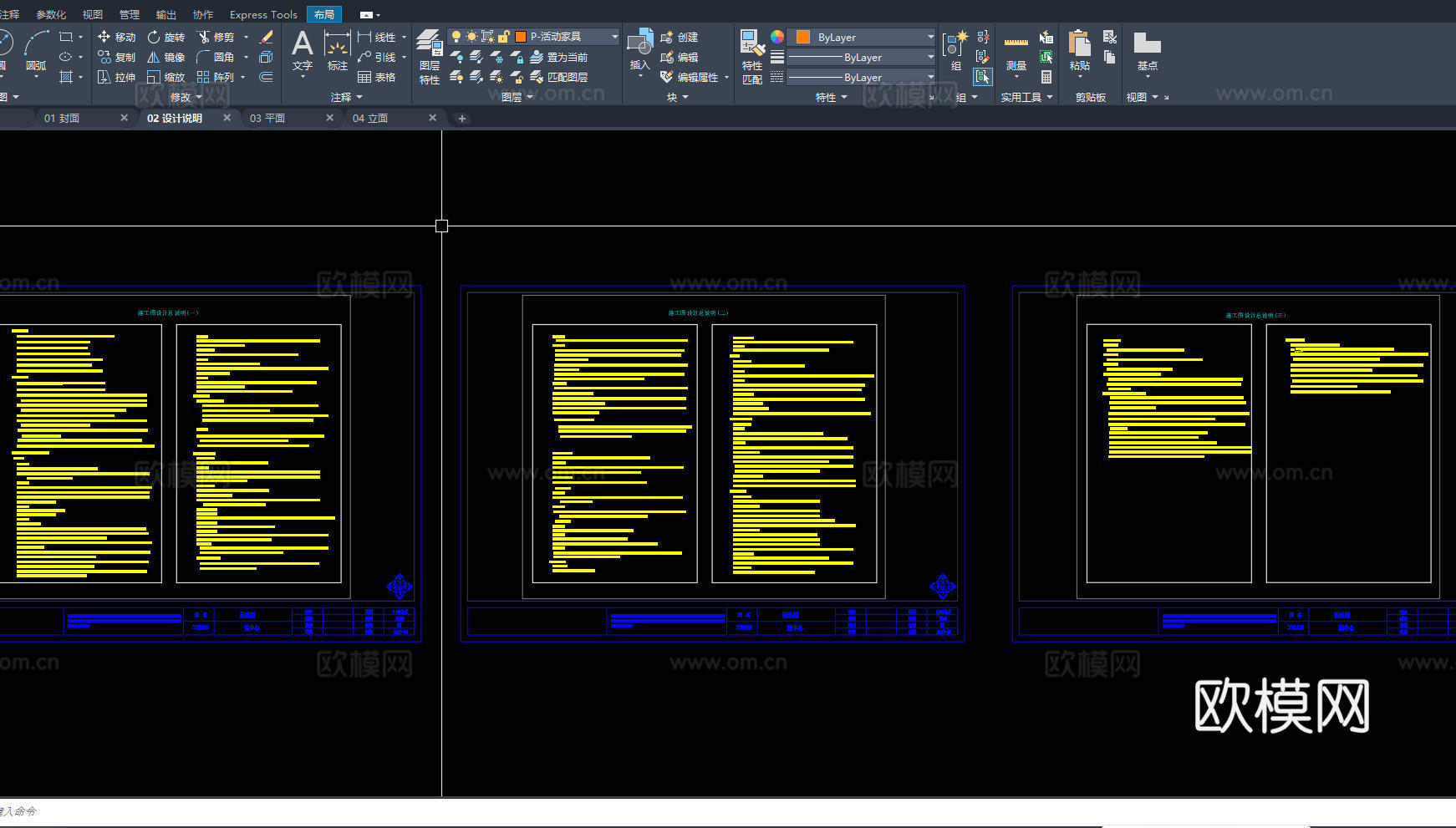The image size is (1456, 828).
Task: Select the Array (阵列) tool
Action: pyautogui.click(x=216, y=77)
